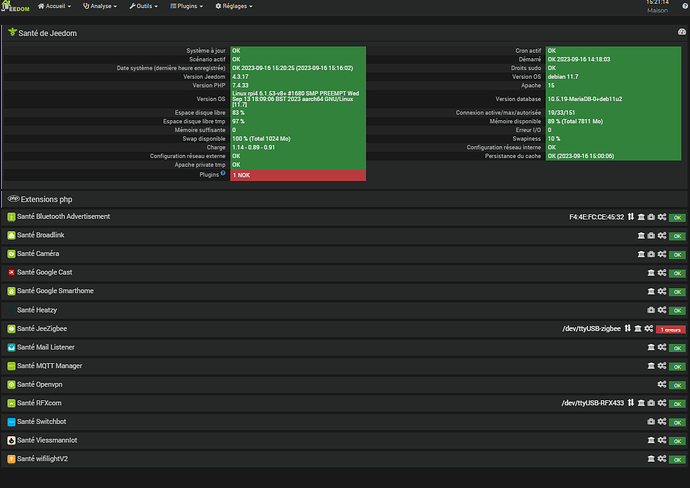Expand the Santé wifilightV2 panel
690x488 pixels.
pos(42,459)
